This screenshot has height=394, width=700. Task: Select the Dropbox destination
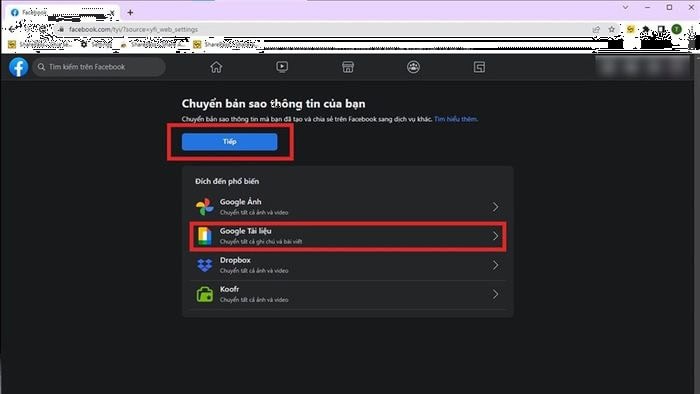(x=348, y=265)
